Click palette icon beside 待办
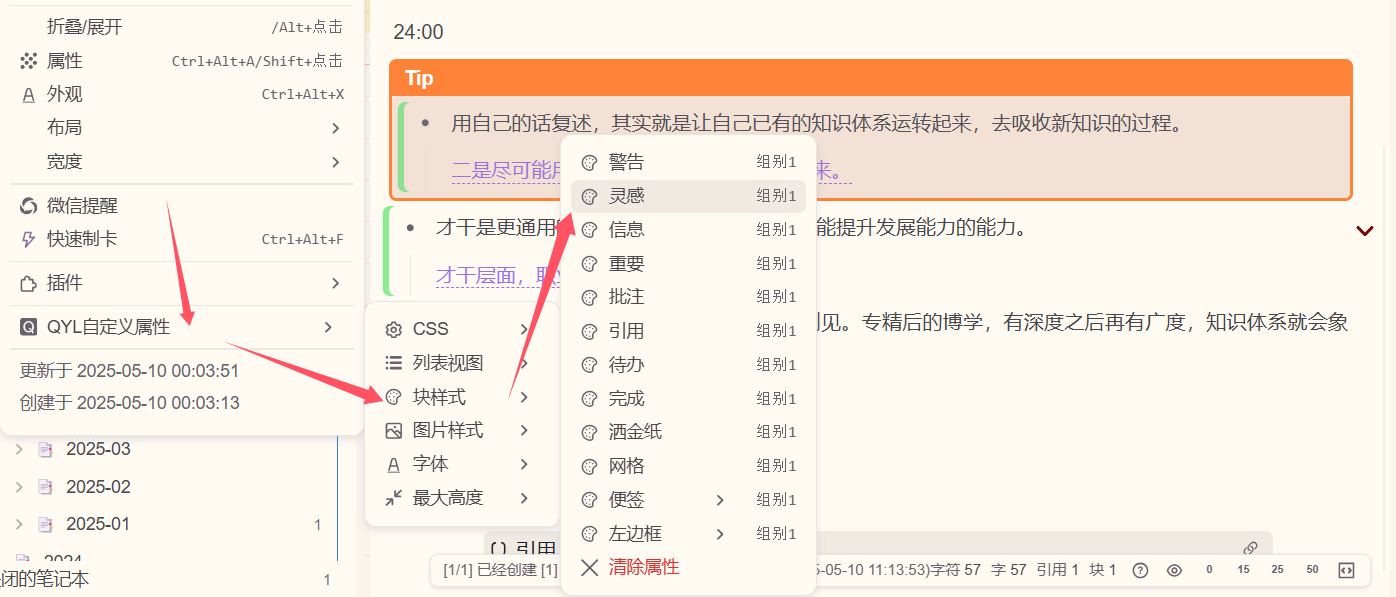This screenshot has height=597, width=1396. click(x=590, y=365)
